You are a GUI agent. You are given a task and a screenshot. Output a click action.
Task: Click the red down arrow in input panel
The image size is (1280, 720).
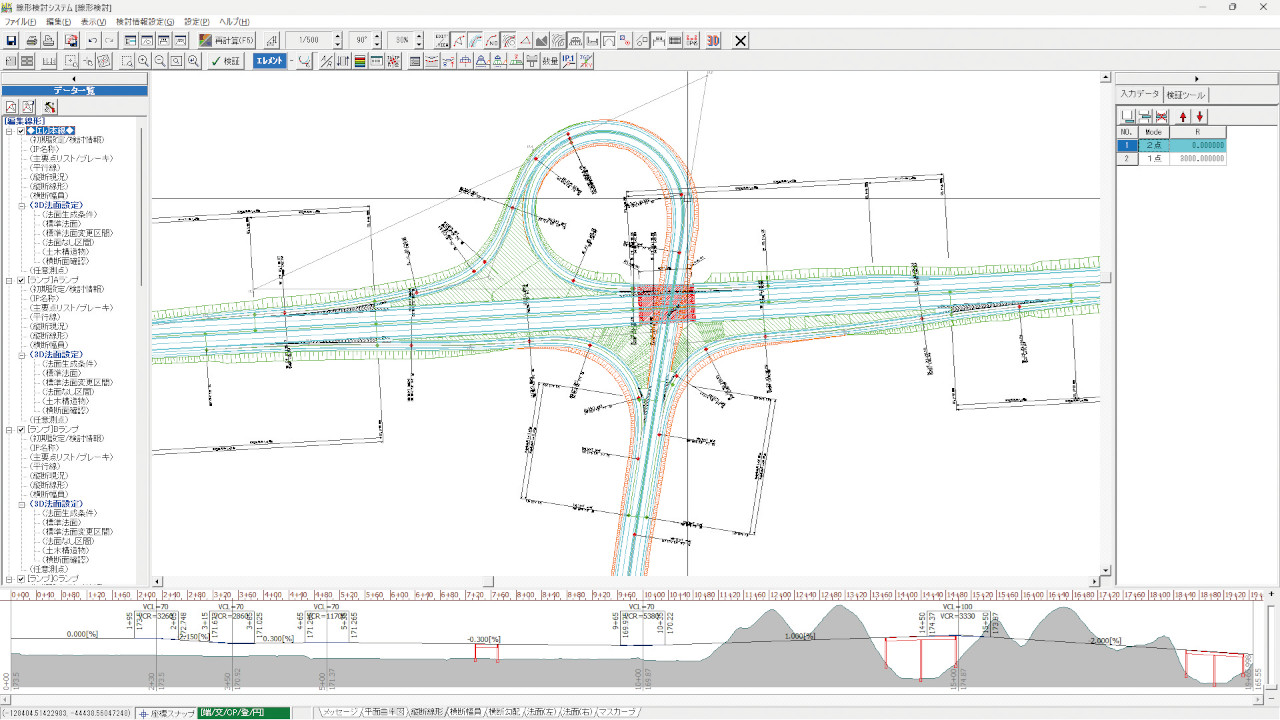(x=1200, y=116)
